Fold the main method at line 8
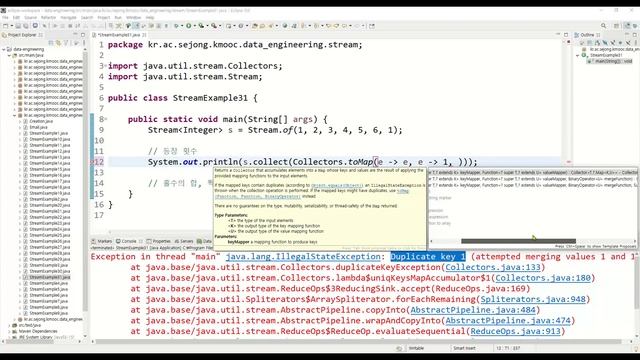This screenshot has height=360, width=640. [x=106, y=119]
